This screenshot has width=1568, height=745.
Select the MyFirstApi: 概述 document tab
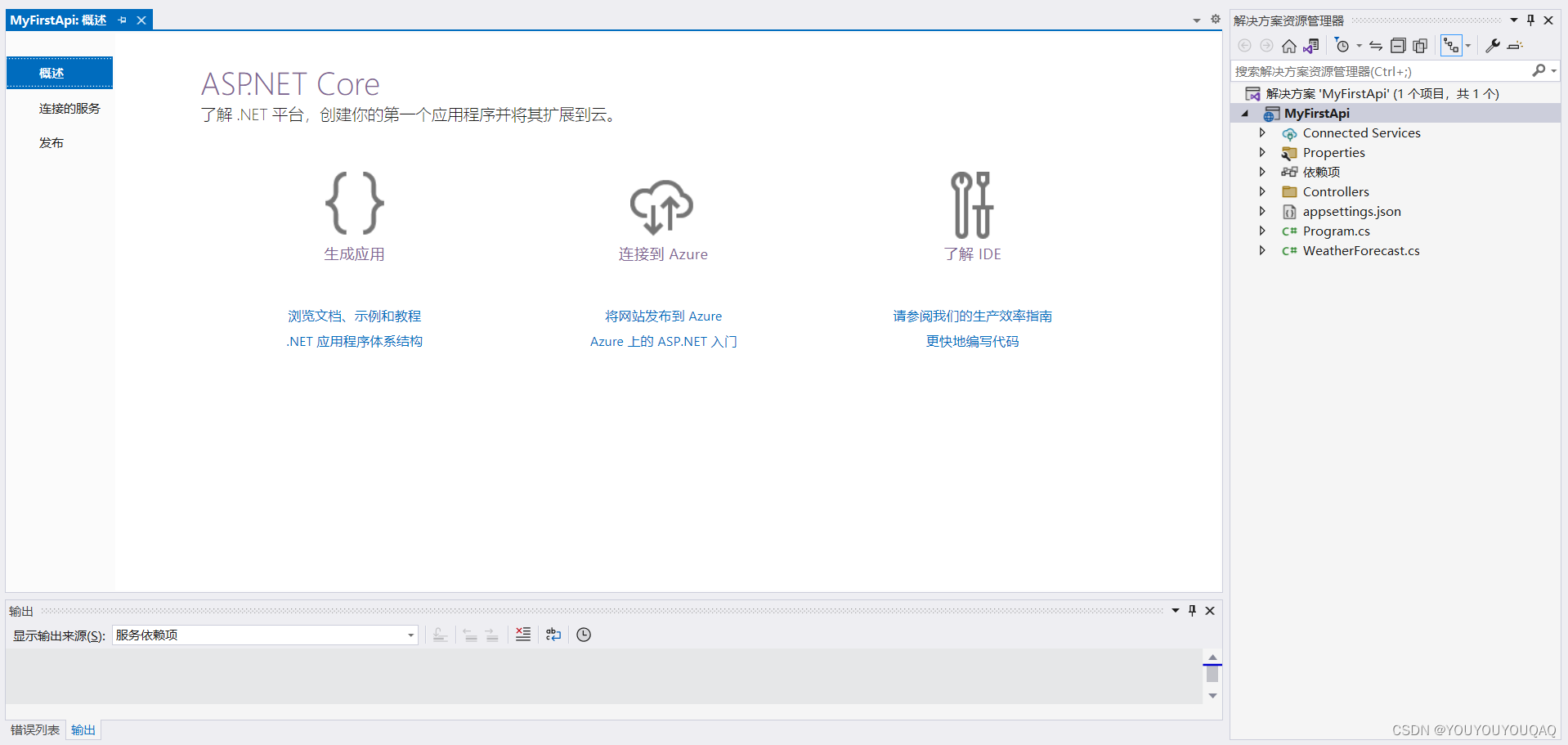click(x=58, y=20)
